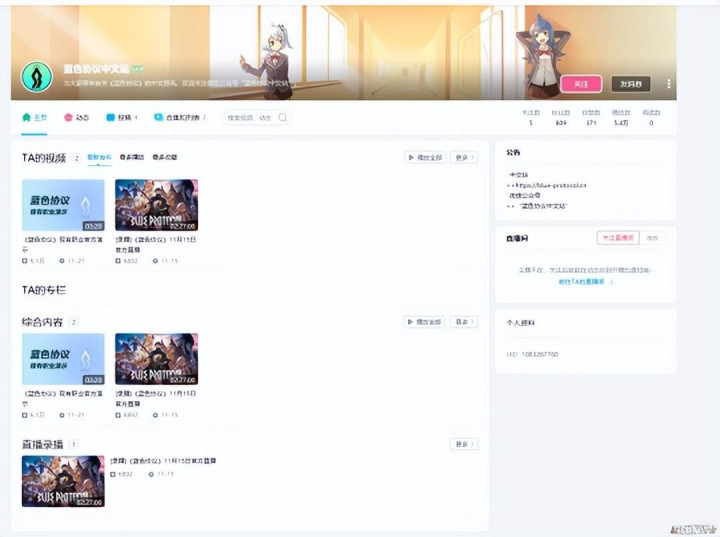Screen dimensions: 720x537
Task: Switch to the Home (主页) tab
Action: click(x=40, y=118)
